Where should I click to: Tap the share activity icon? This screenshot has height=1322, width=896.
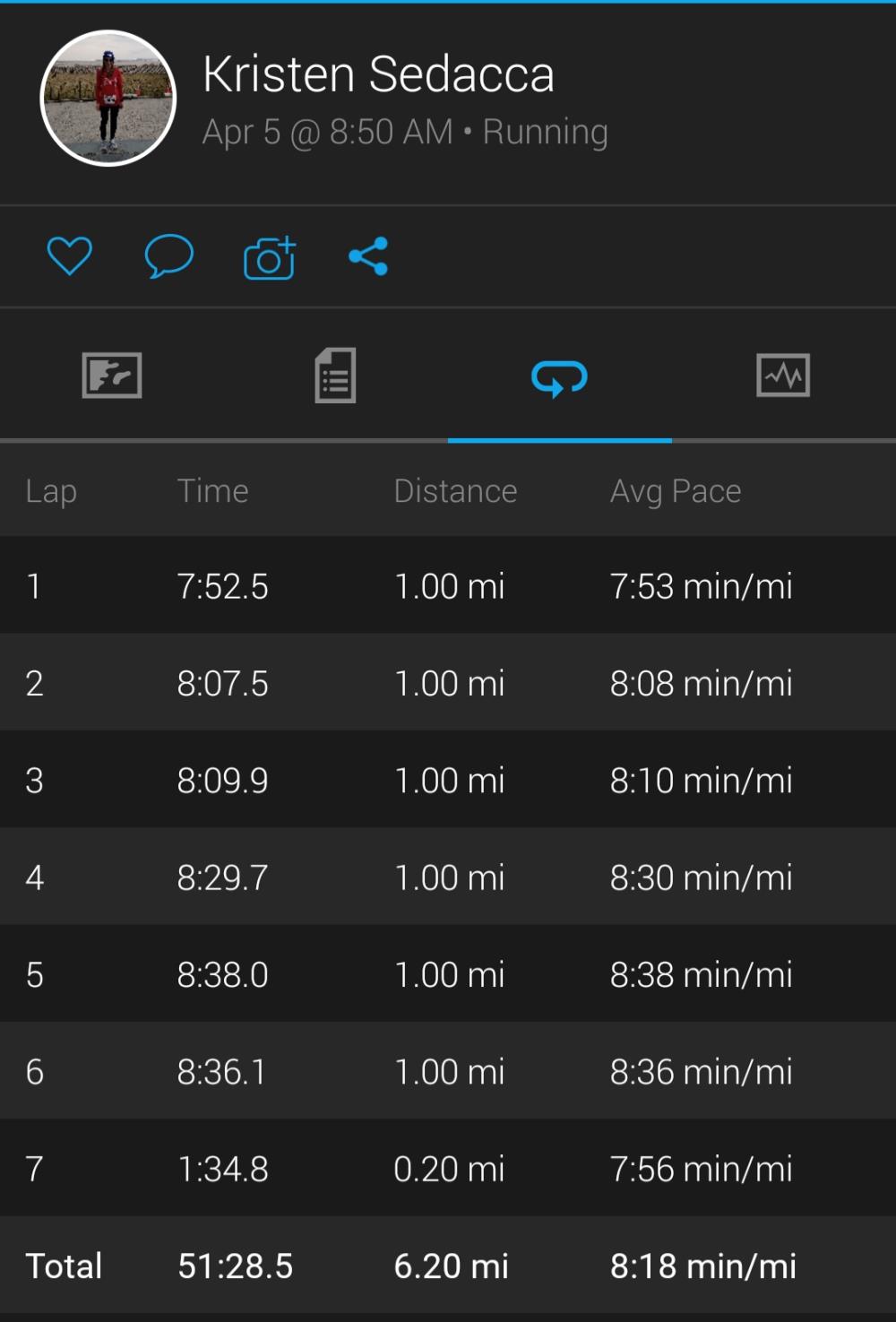368,256
